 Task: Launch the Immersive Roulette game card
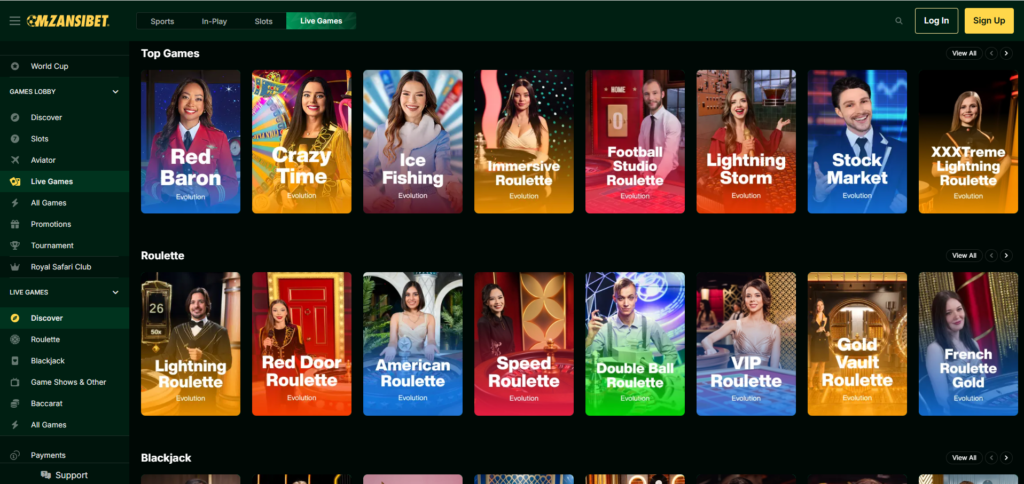point(524,142)
